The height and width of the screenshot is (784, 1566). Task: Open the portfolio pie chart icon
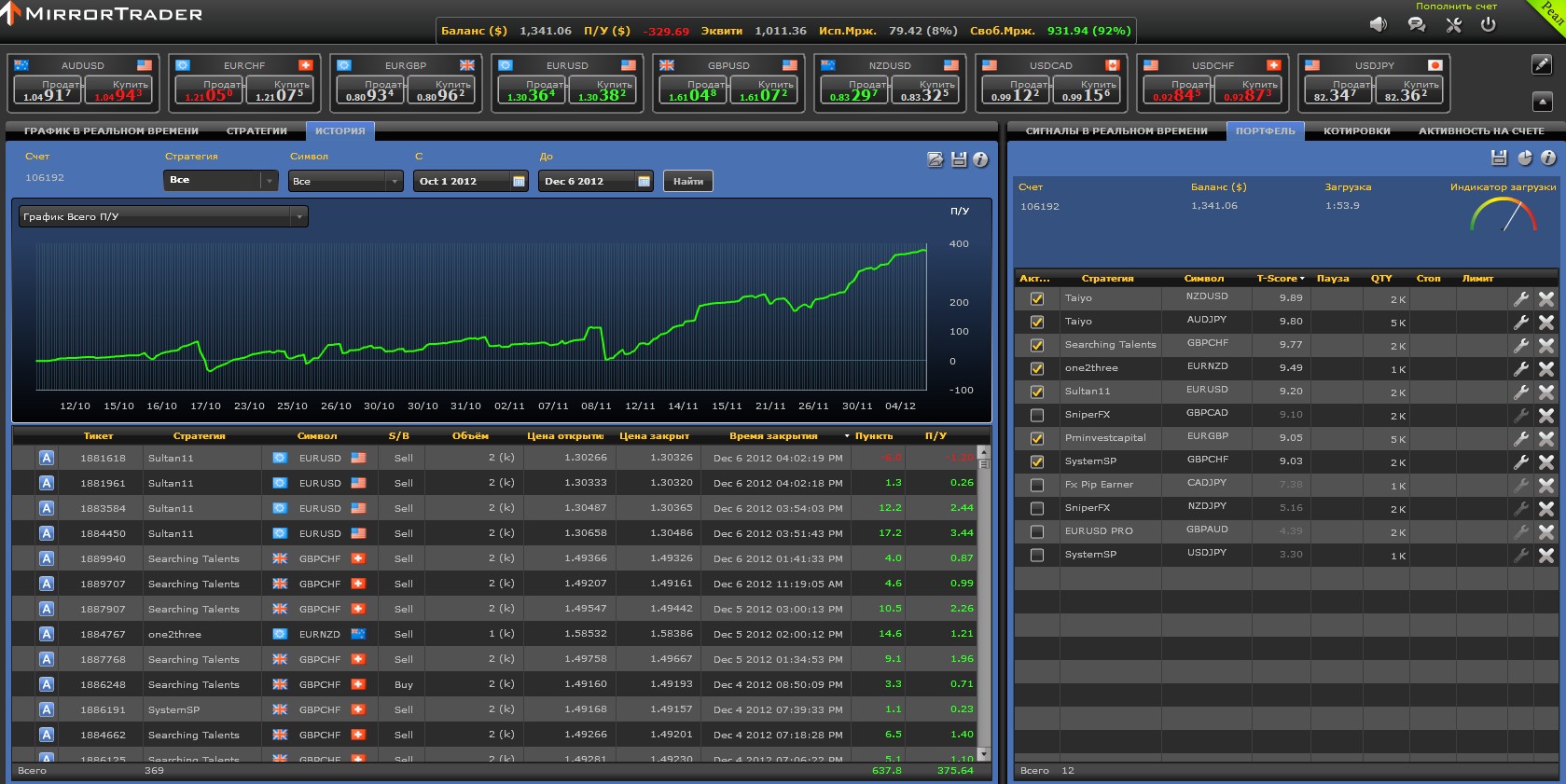pyautogui.click(x=1525, y=158)
